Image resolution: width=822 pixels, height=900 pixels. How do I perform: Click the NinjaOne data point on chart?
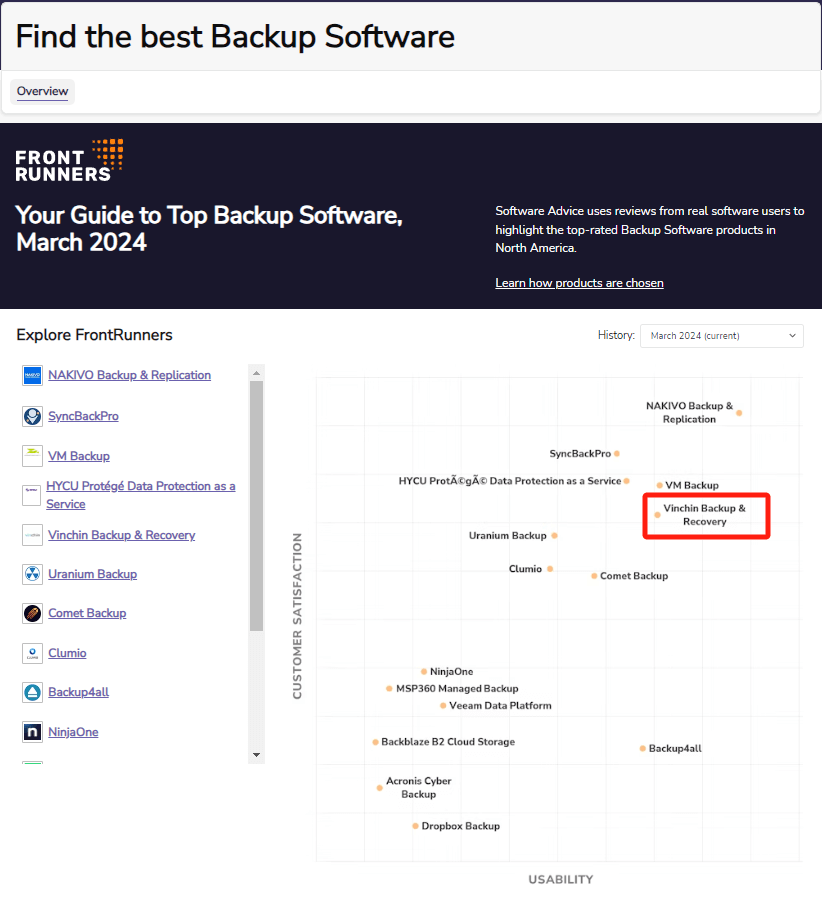tap(424, 672)
